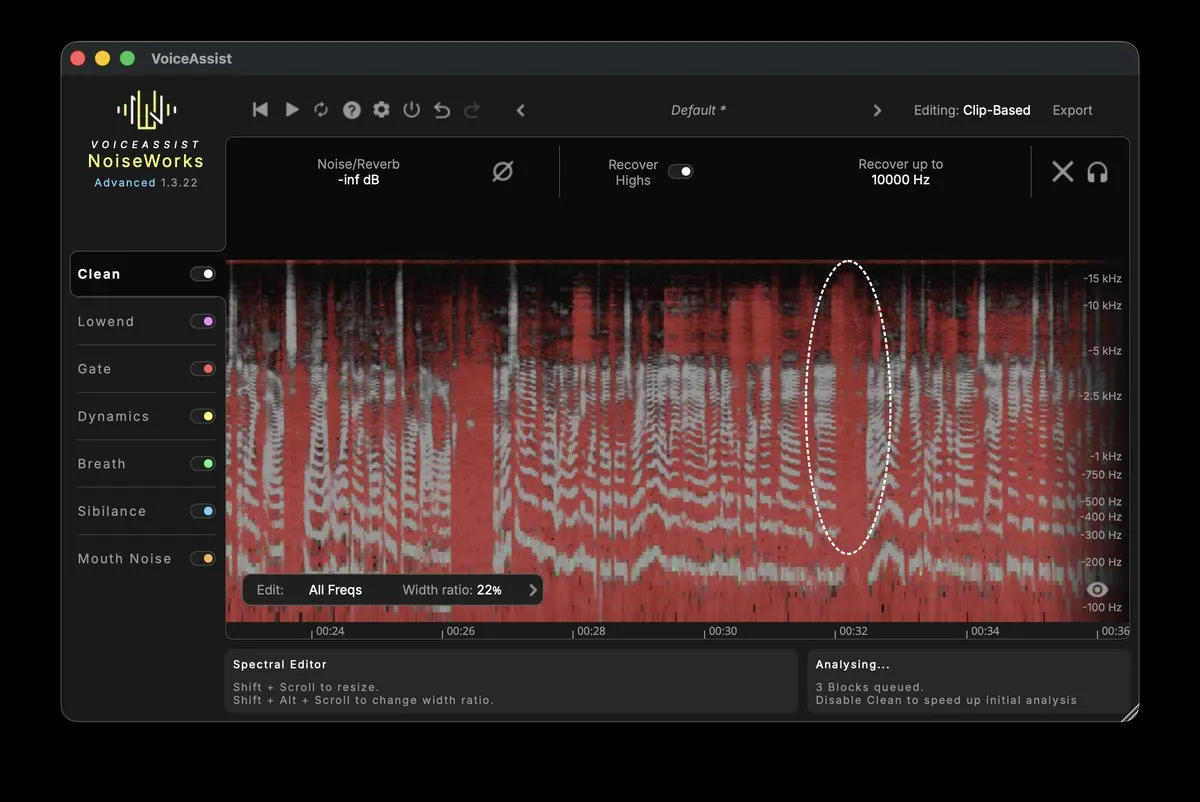1200x802 pixels.
Task: Click the 00:24 timeline marker
Action: point(330,631)
